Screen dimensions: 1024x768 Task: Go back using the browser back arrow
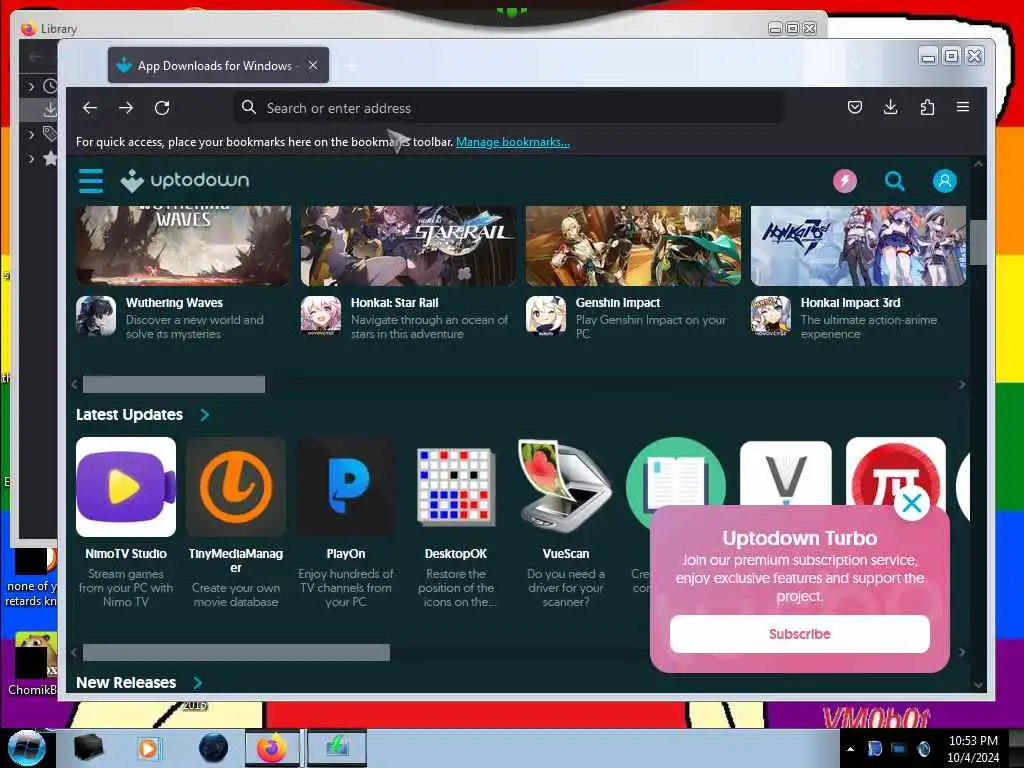coord(90,108)
